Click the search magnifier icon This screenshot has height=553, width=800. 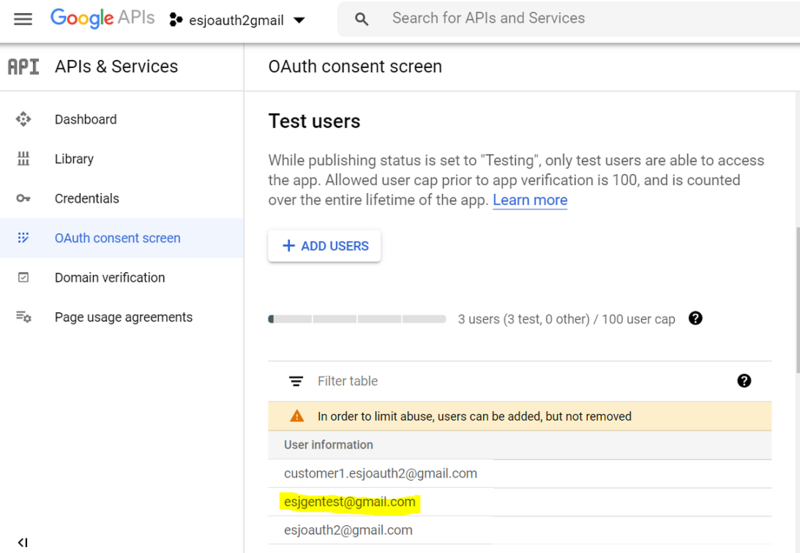361,19
